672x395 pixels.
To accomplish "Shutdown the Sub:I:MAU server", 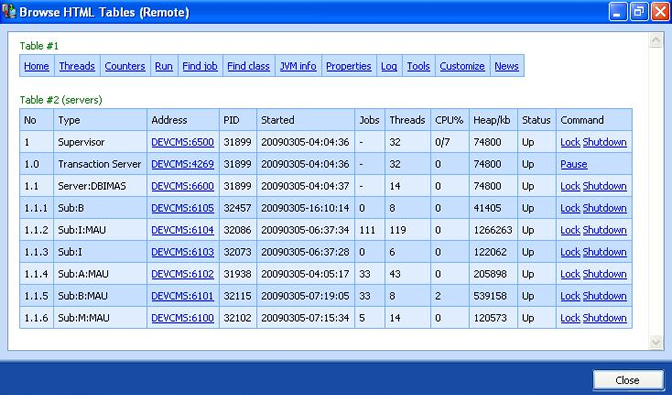I will 605,230.
